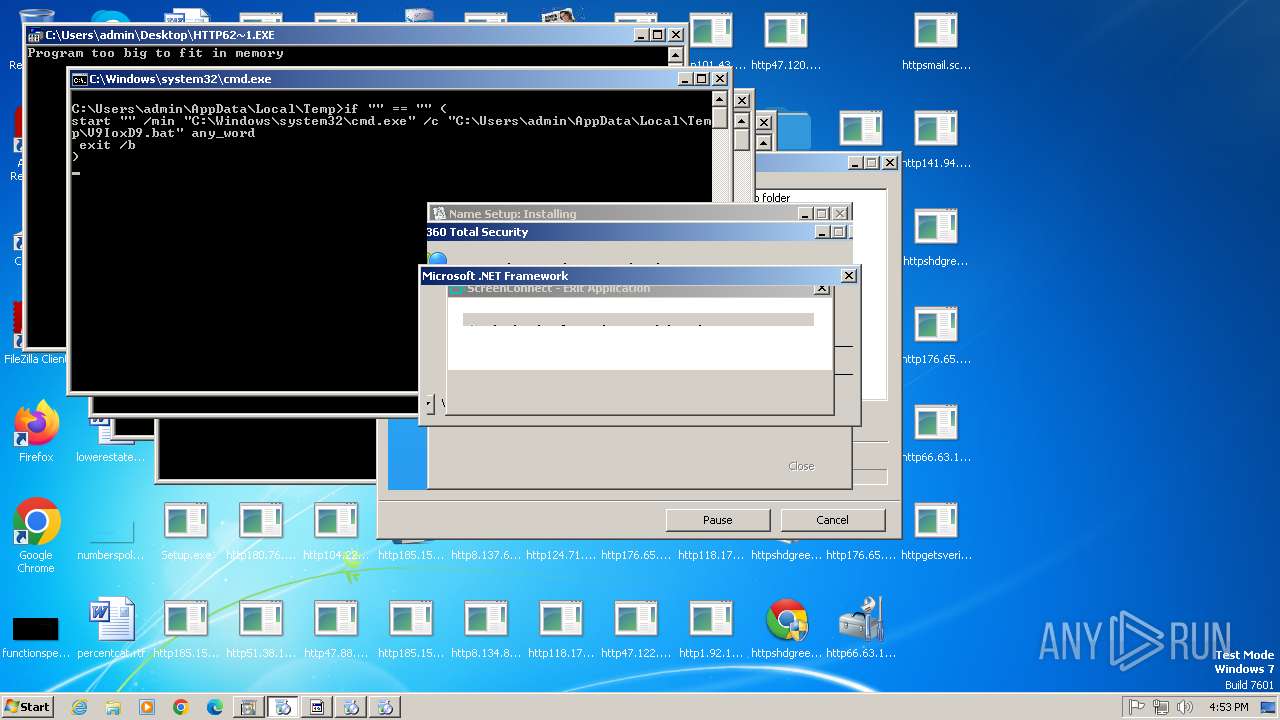The height and width of the screenshot is (720, 1280).
Task: Select the http141.94 desktop file icon
Action: (936, 139)
